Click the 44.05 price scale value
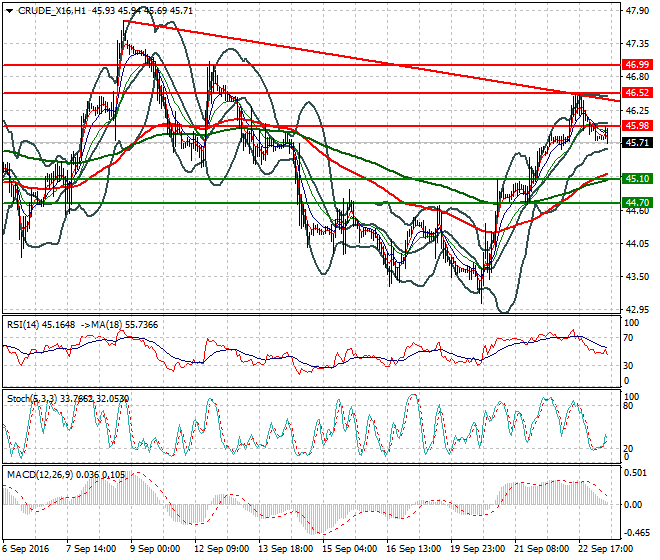Viewport: 660px width, 560px height. pos(637,243)
